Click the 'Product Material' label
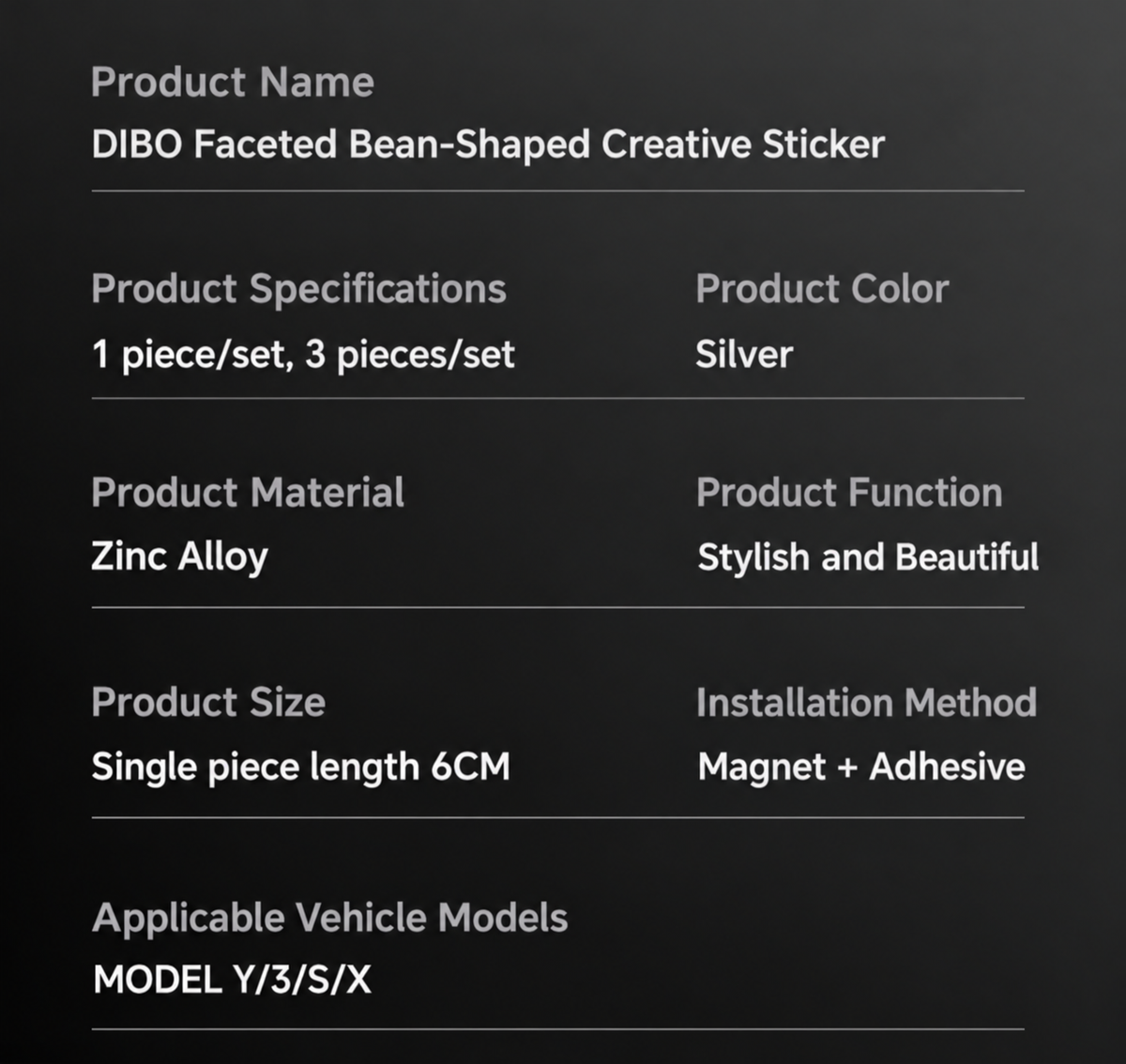The image size is (1126, 1064). pos(248,493)
